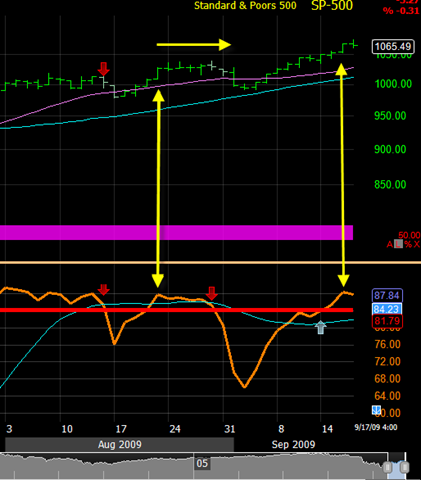This screenshot has height=480, width=421.
Task: Click the 76.00 indicator axis label
Action: 387,344
